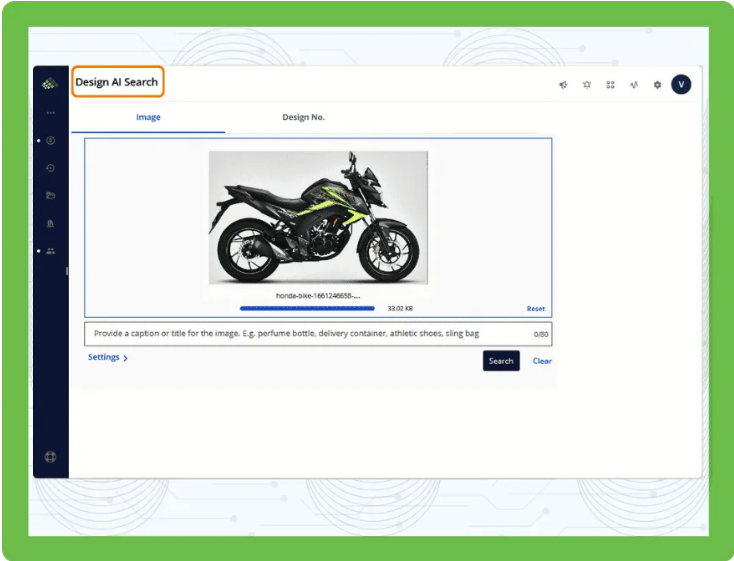Open the help lifebuoy icon at sidebar bottom
734x561 pixels.
[x=50, y=457]
